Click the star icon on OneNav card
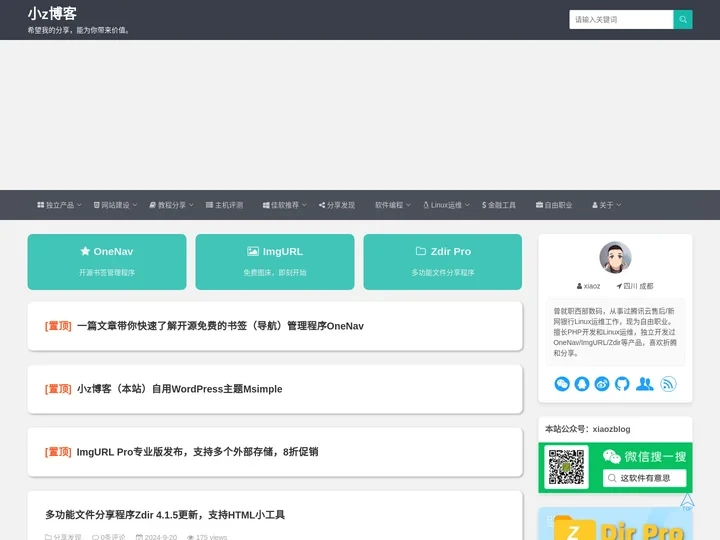This screenshot has width=720, height=540. 85,251
